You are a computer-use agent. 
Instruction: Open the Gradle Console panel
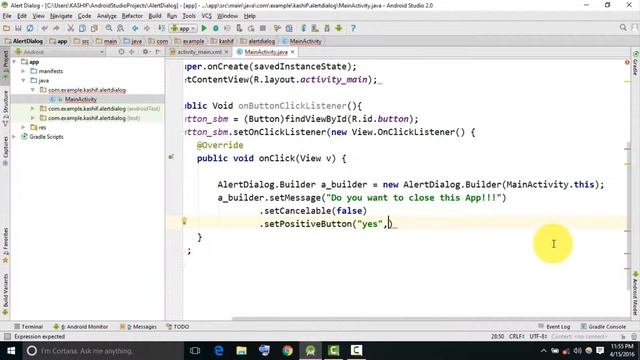pyautogui.click(x=603, y=327)
